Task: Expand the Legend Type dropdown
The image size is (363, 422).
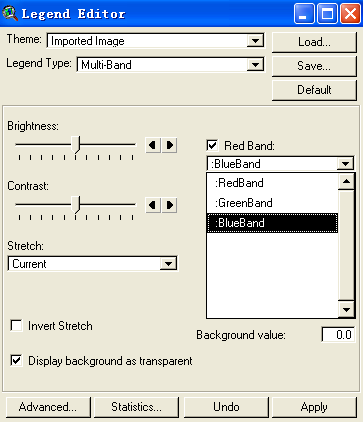Action: (x=255, y=65)
